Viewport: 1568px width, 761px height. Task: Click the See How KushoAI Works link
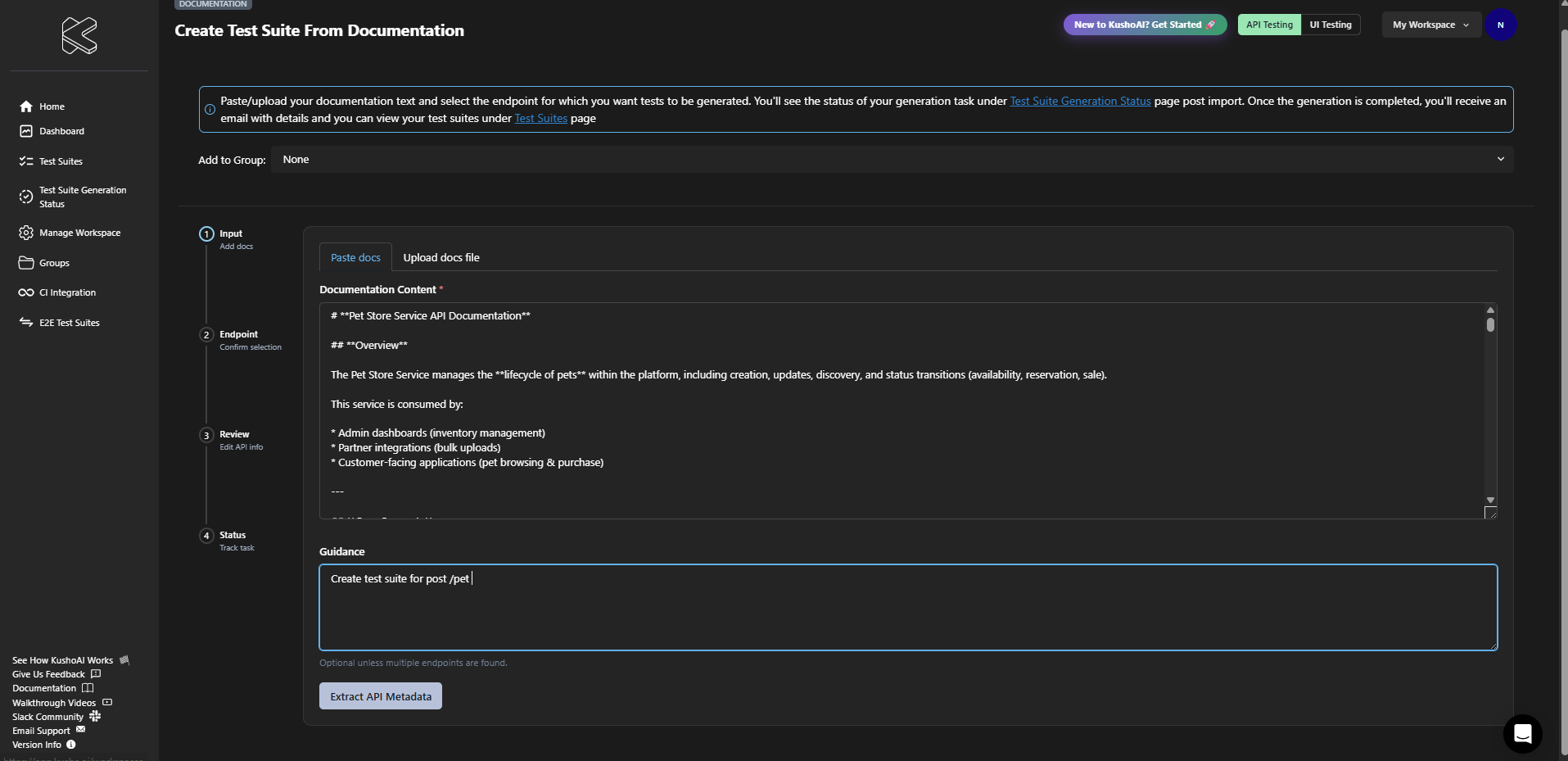pos(62,660)
